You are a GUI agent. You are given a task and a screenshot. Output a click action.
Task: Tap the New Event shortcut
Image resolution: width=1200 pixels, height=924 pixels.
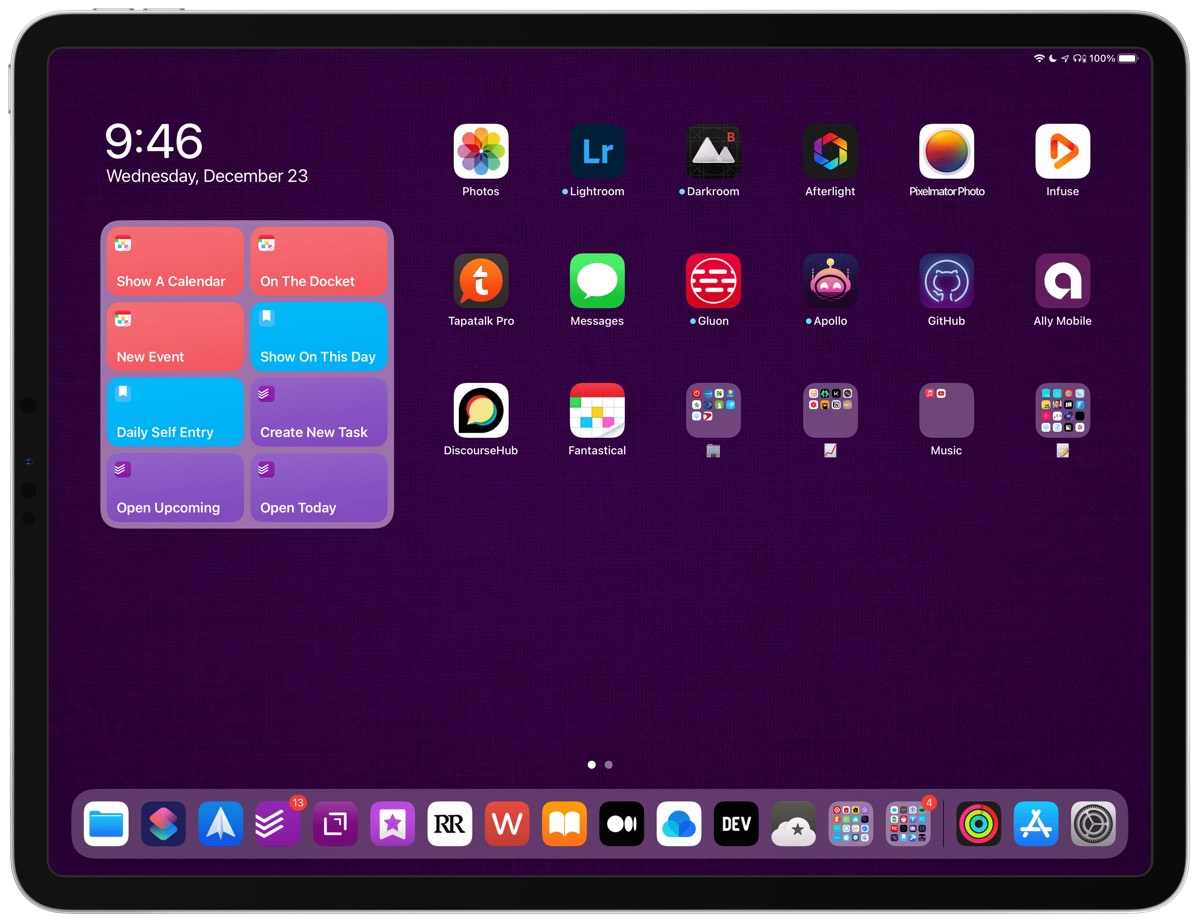pos(175,337)
